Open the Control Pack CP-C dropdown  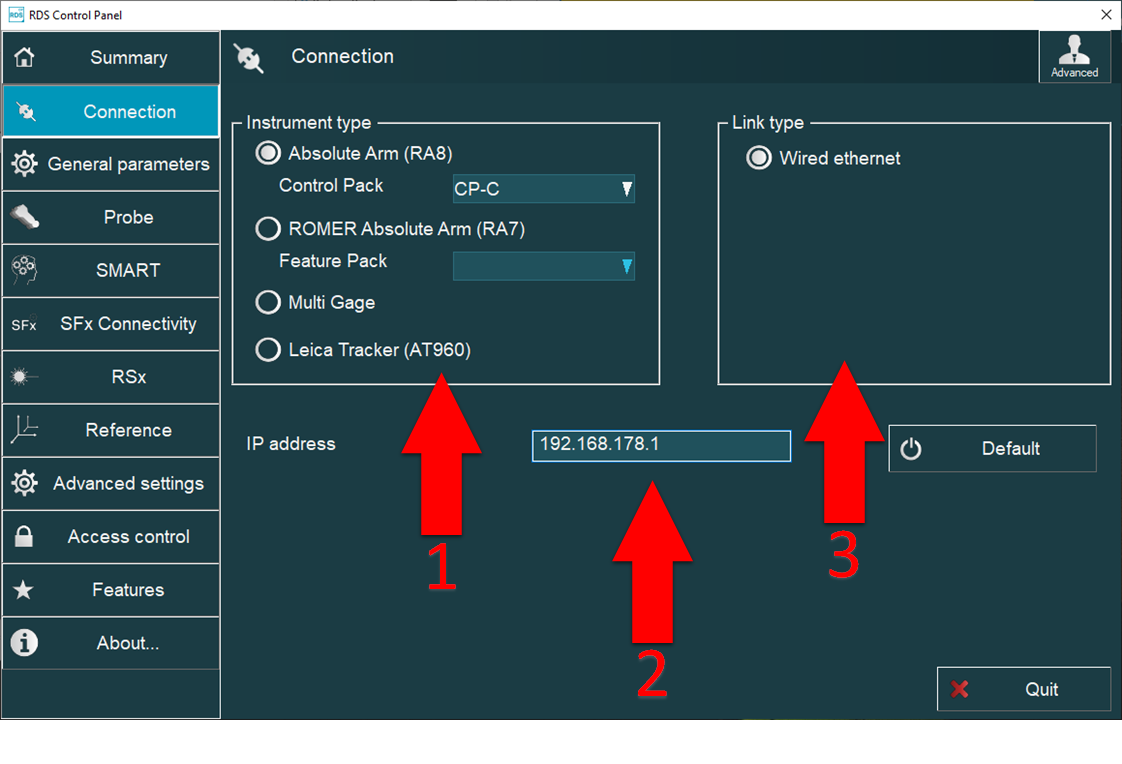coord(543,189)
